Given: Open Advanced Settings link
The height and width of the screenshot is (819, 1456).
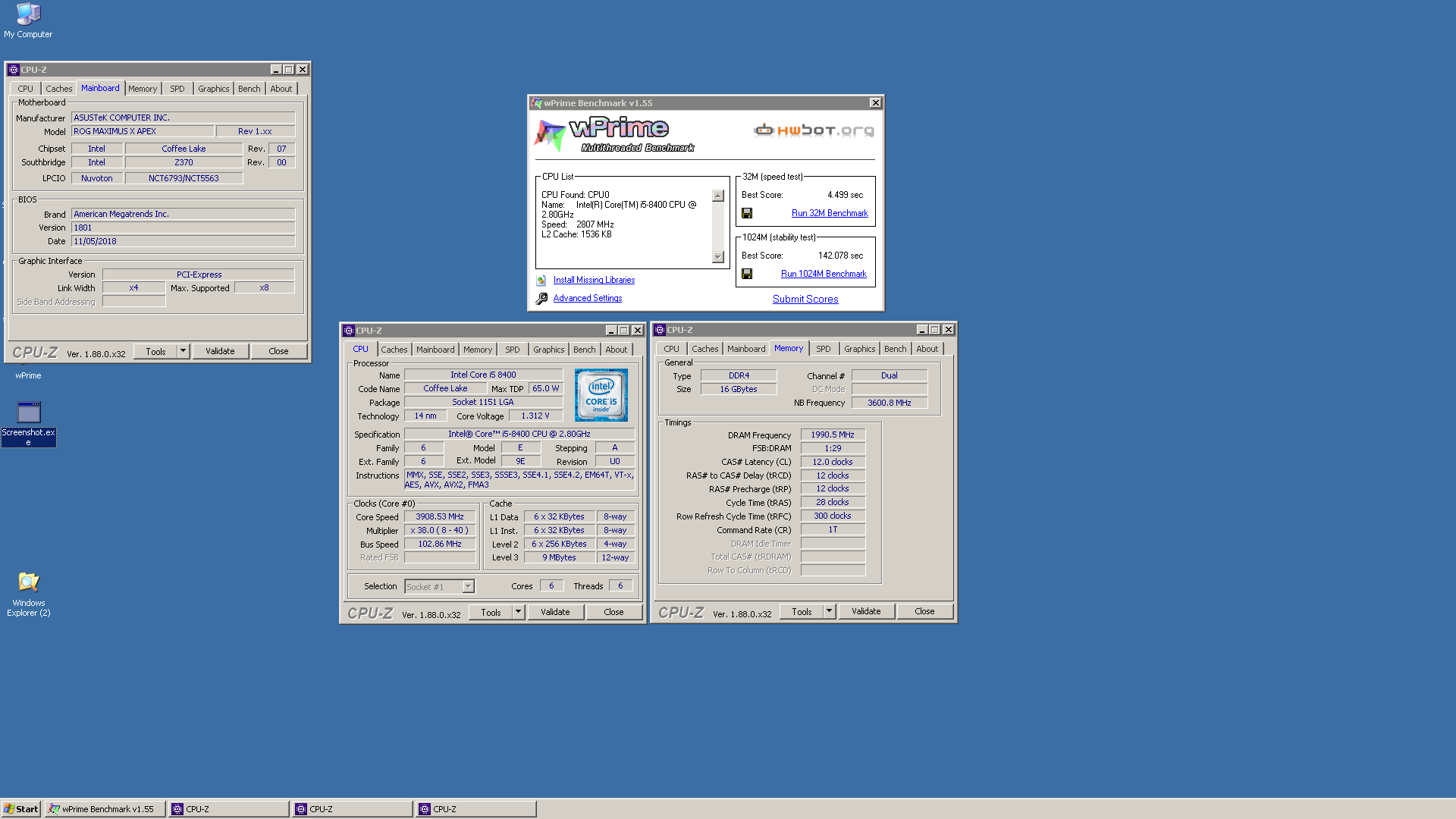Looking at the screenshot, I should pyautogui.click(x=587, y=298).
